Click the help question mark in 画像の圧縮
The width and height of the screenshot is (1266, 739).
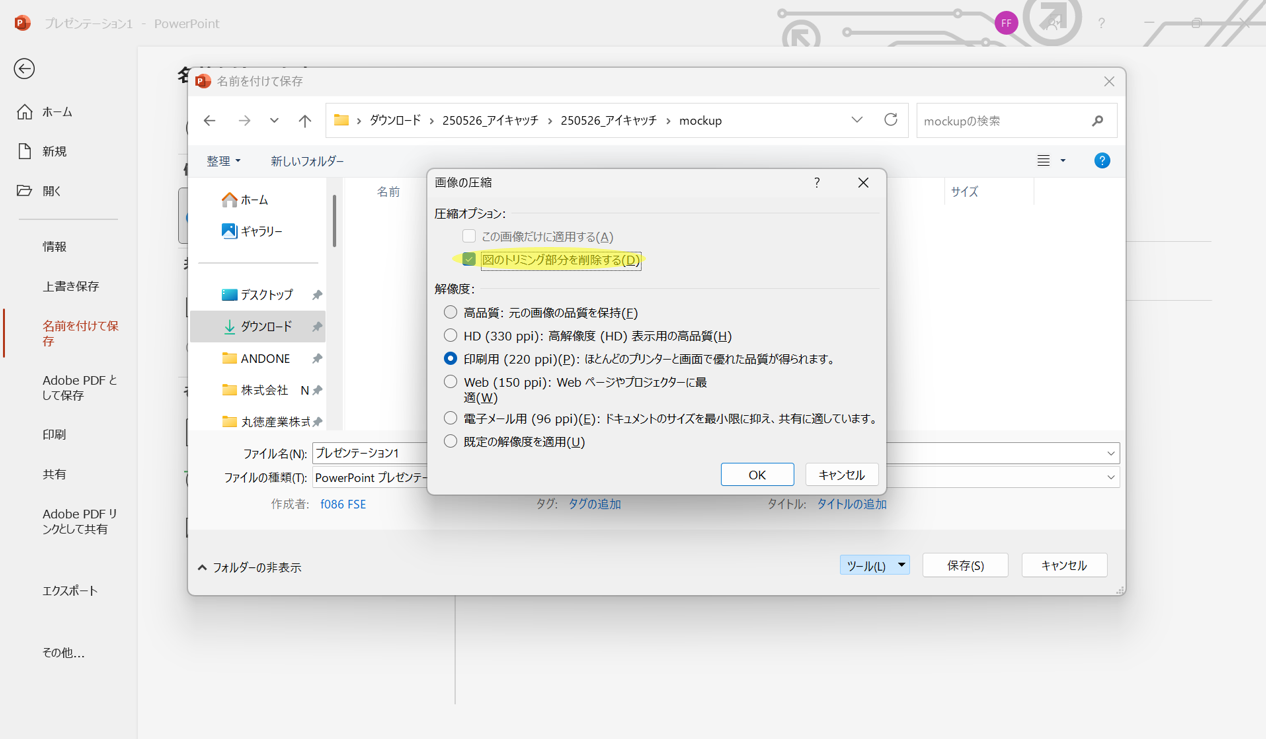pos(817,183)
